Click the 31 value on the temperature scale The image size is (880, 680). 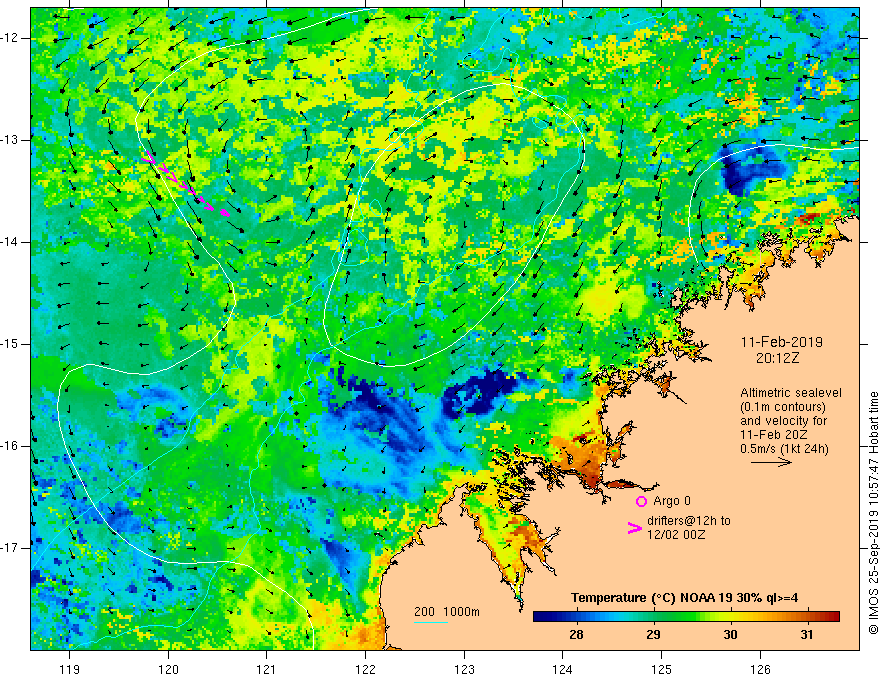click(806, 635)
